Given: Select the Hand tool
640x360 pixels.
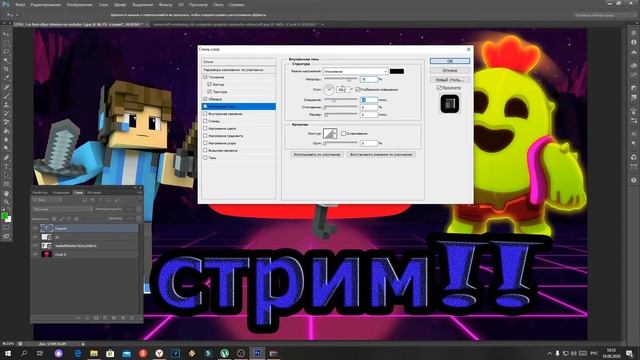Looking at the screenshot, I should pyautogui.click(x=6, y=193).
